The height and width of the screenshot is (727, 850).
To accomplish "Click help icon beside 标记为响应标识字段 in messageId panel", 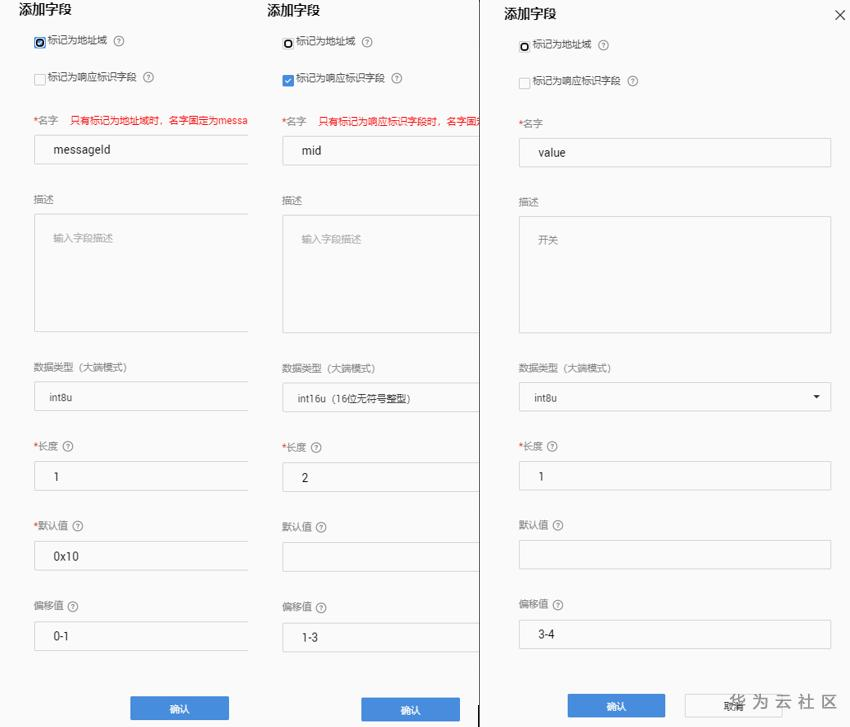I will click(x=148, y=77).
